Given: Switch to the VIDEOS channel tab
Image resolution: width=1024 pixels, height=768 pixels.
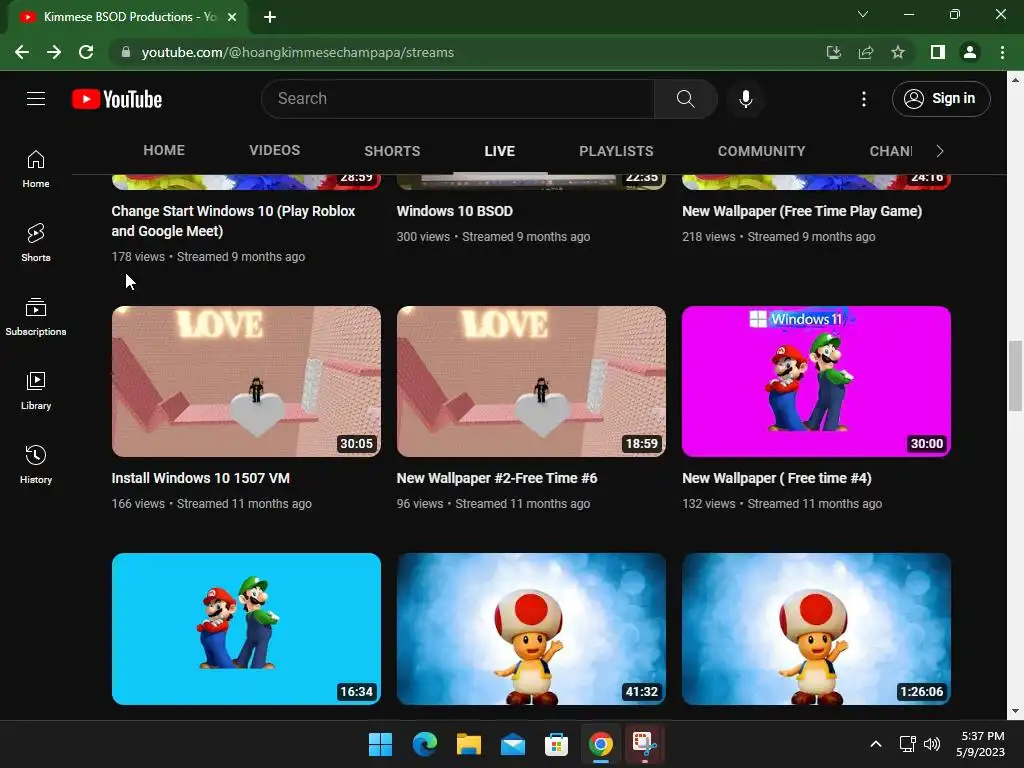Looking at the screenshot, I should point(274,151).
